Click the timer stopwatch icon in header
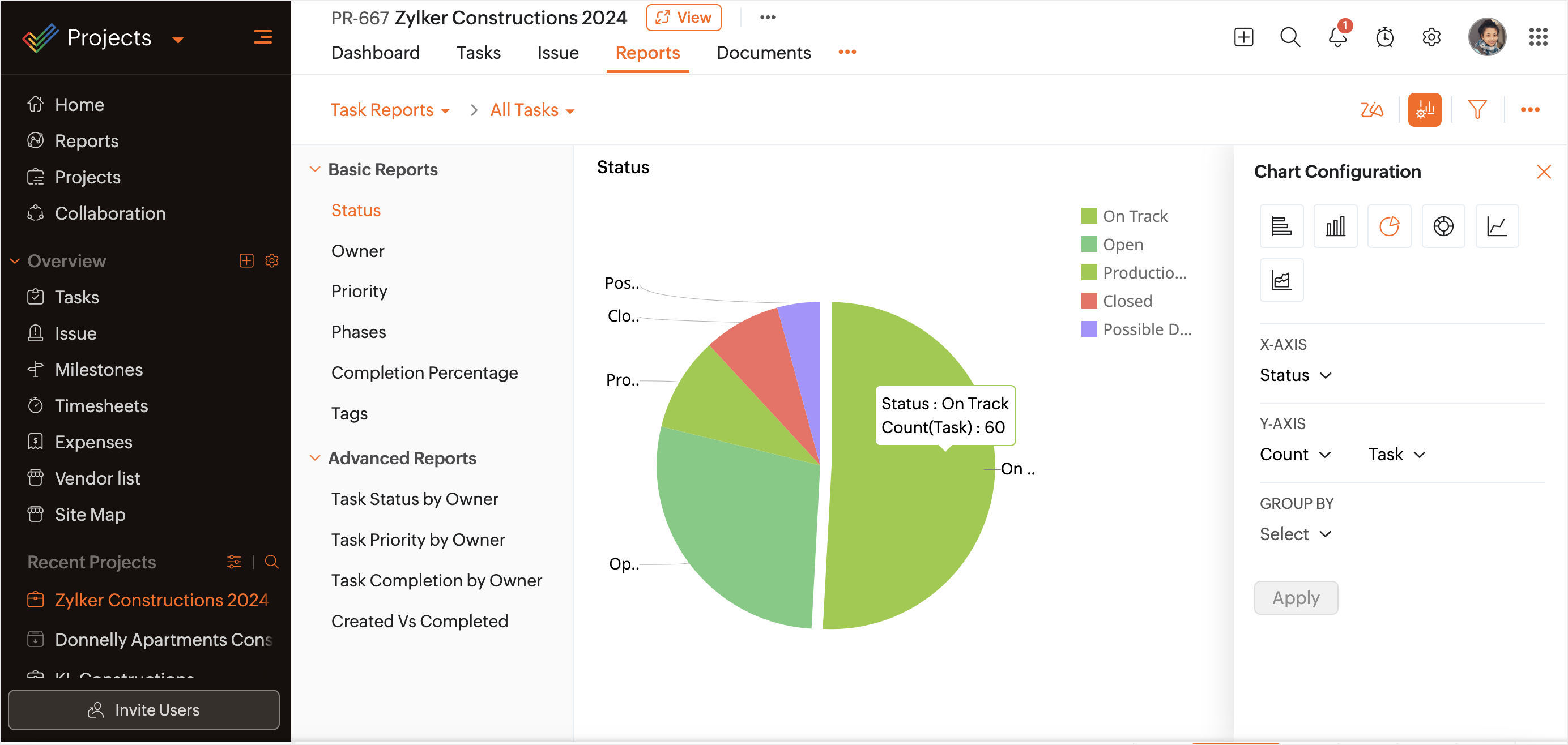The height and width of the screenshot is (745, 1568). [x=1384, y=37]
